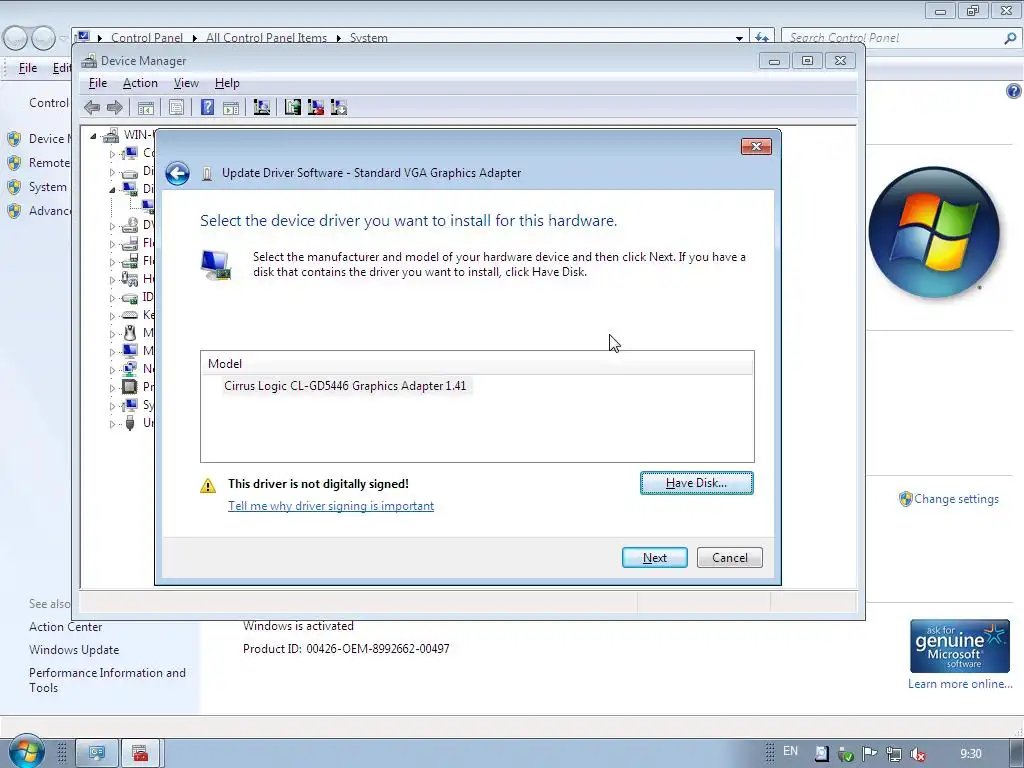
Task: Open the View menu in Device Manager
Action: [x=186, y=83]
